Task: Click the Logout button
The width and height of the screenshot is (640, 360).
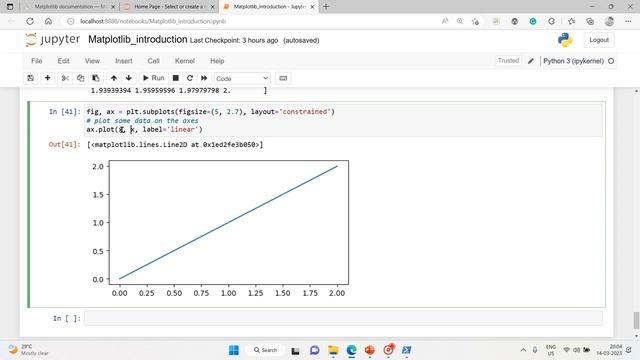Action: tap(599, 40)
